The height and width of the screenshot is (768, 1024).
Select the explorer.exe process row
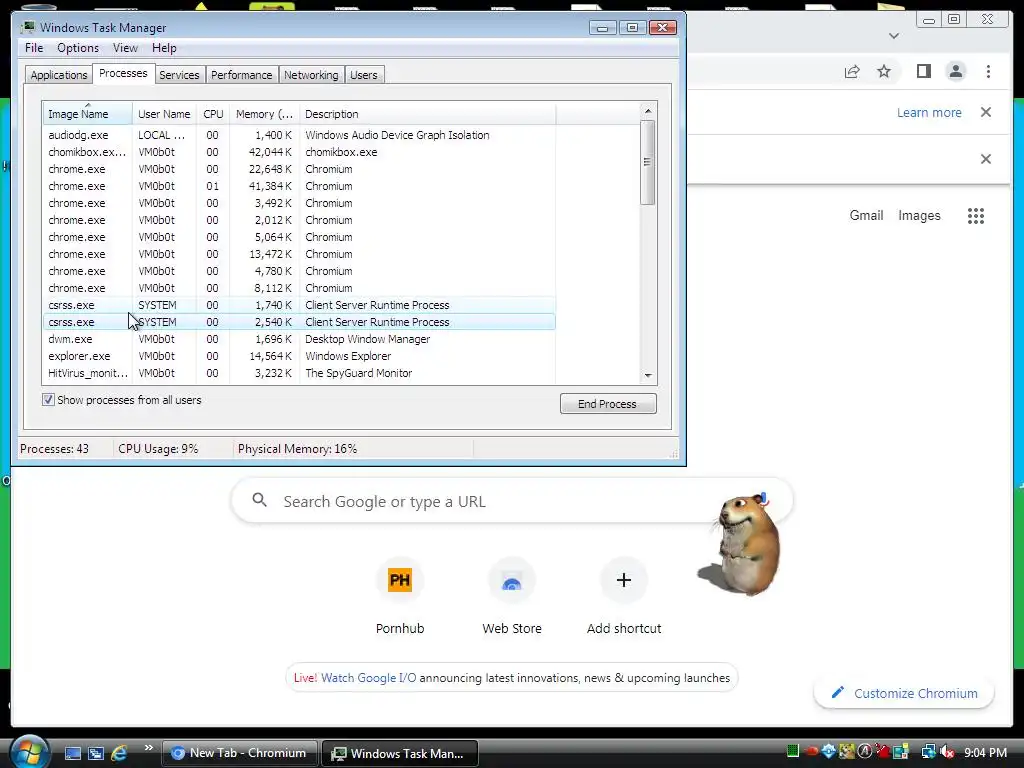[x=299, y=356]
